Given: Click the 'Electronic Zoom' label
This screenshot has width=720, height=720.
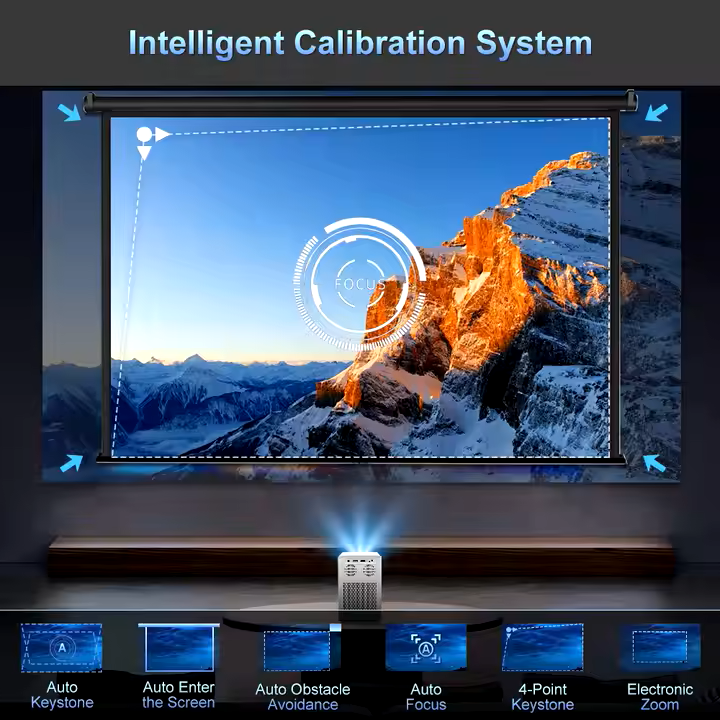Looking at the screenshot, I should 660,697.
